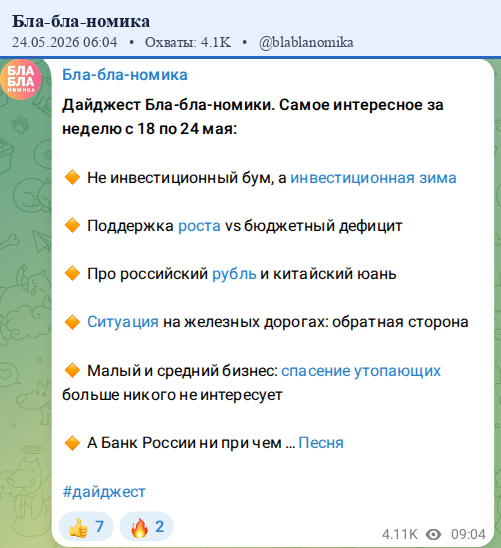
Task: Open the рубль link
Action: pyautogui.click(x=234, y=274)
